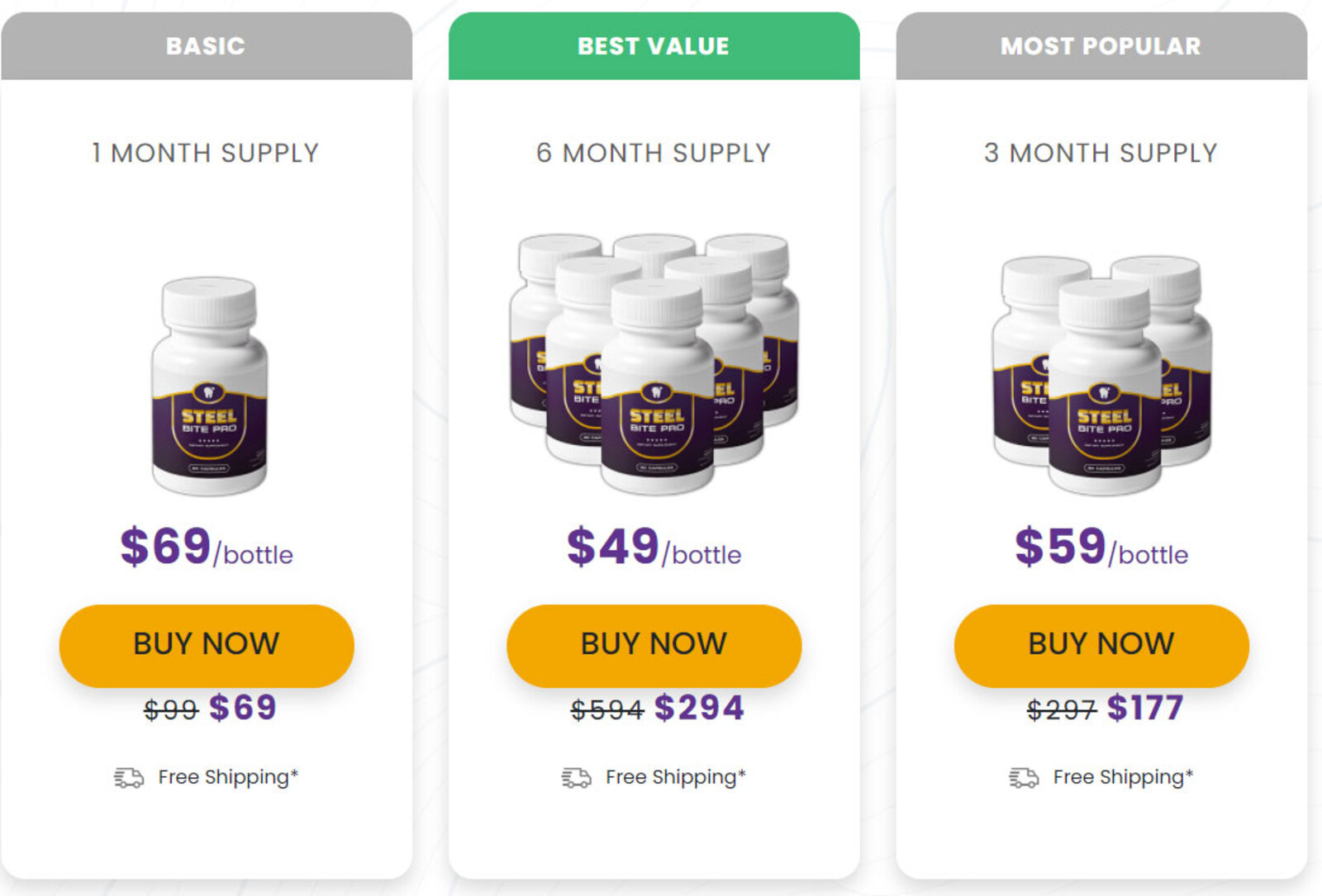The width and height of the screenshot is (1322, 896).
Task: Click the 1 month supply single bottle image
Action: (210, 386)
